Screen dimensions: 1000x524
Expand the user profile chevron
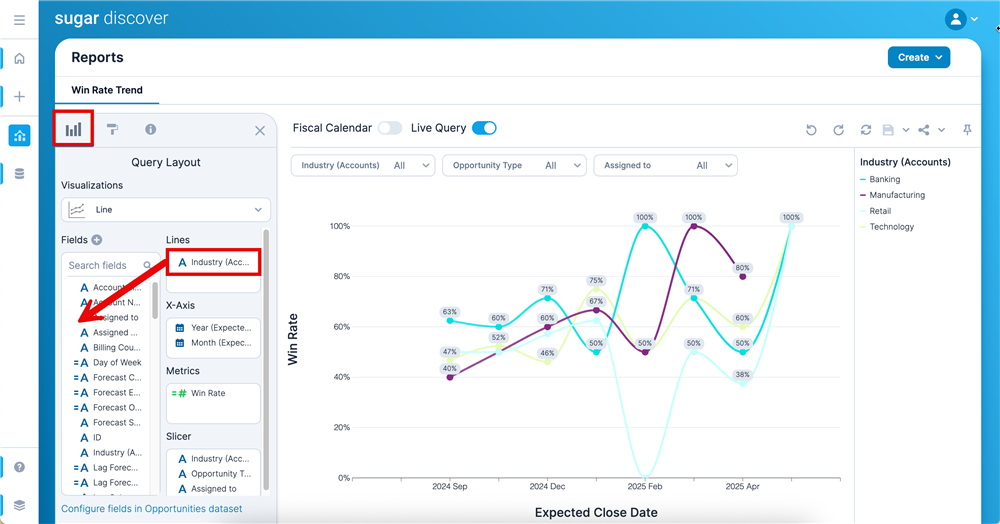(x=974, y=19)
